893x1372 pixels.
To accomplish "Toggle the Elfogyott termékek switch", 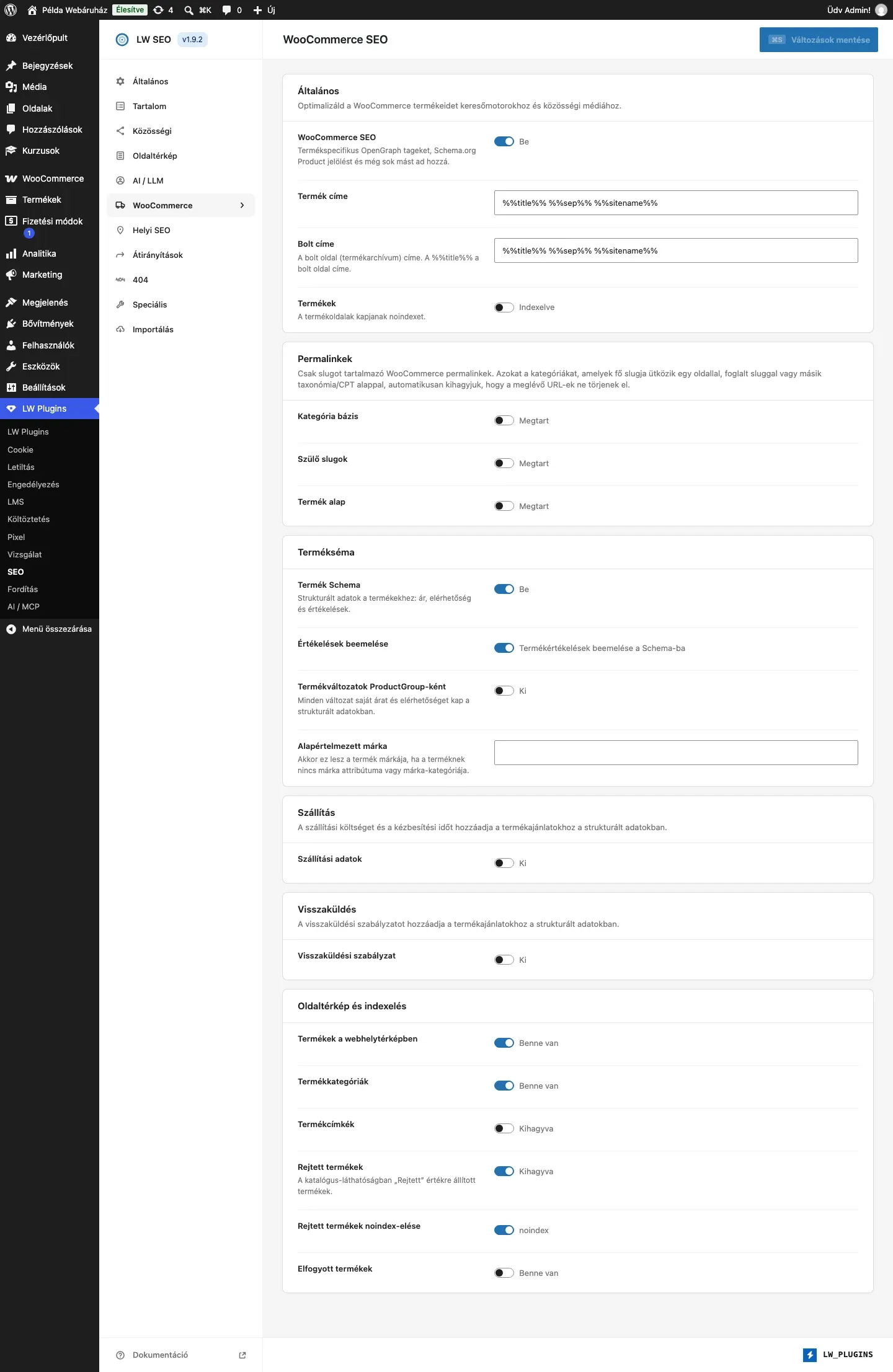I will (x=504, y=1273).
